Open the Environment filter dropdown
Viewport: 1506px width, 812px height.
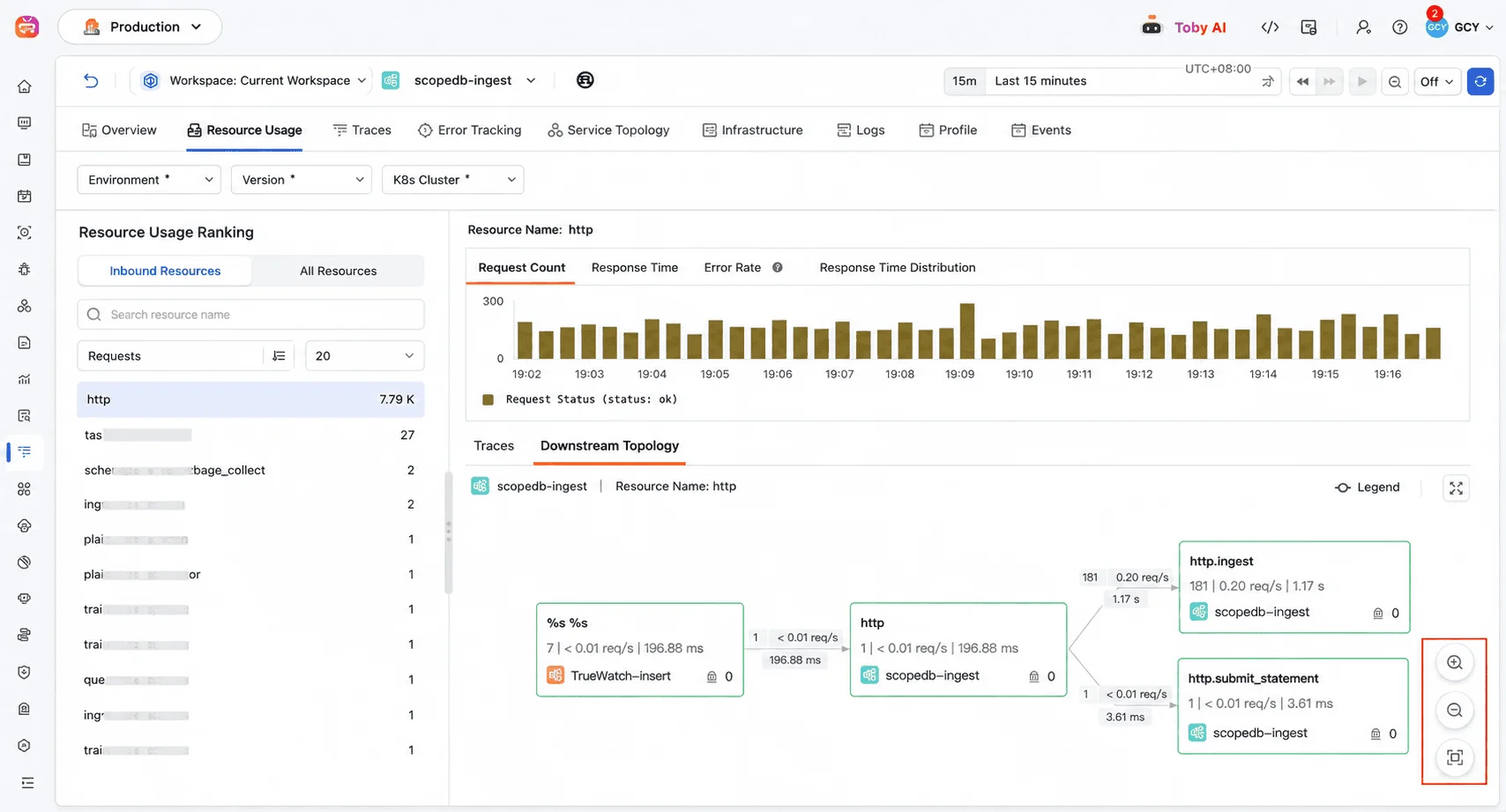149,180
